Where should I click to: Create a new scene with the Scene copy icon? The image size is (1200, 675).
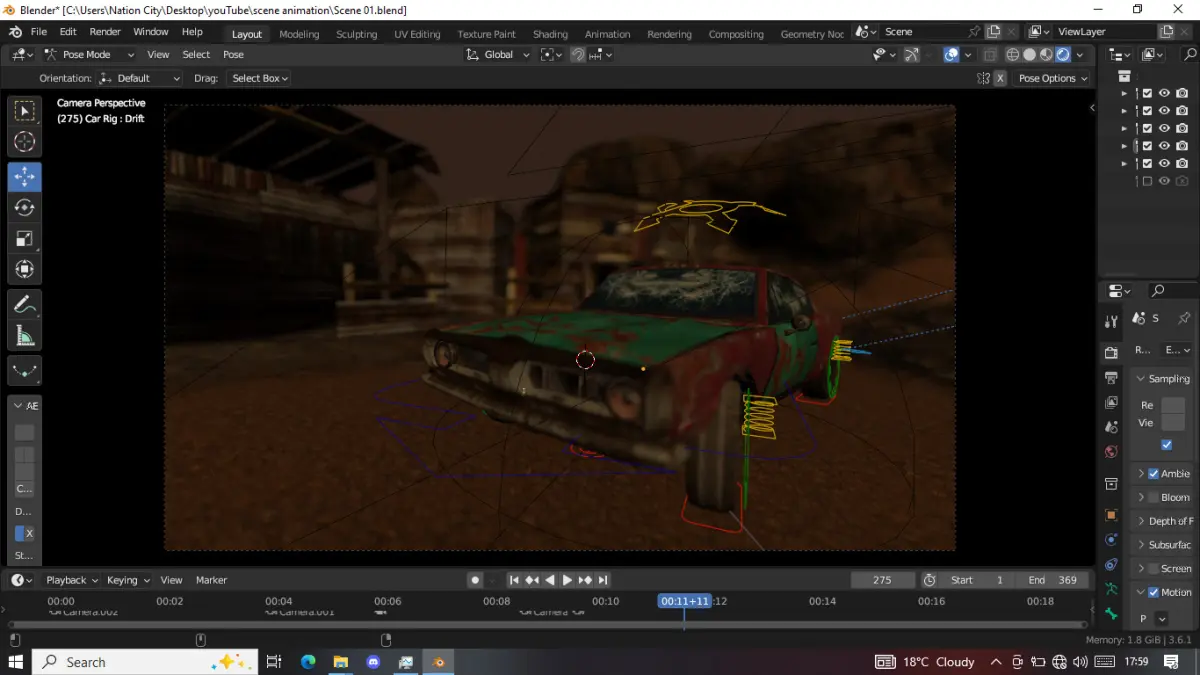[993, 32]
